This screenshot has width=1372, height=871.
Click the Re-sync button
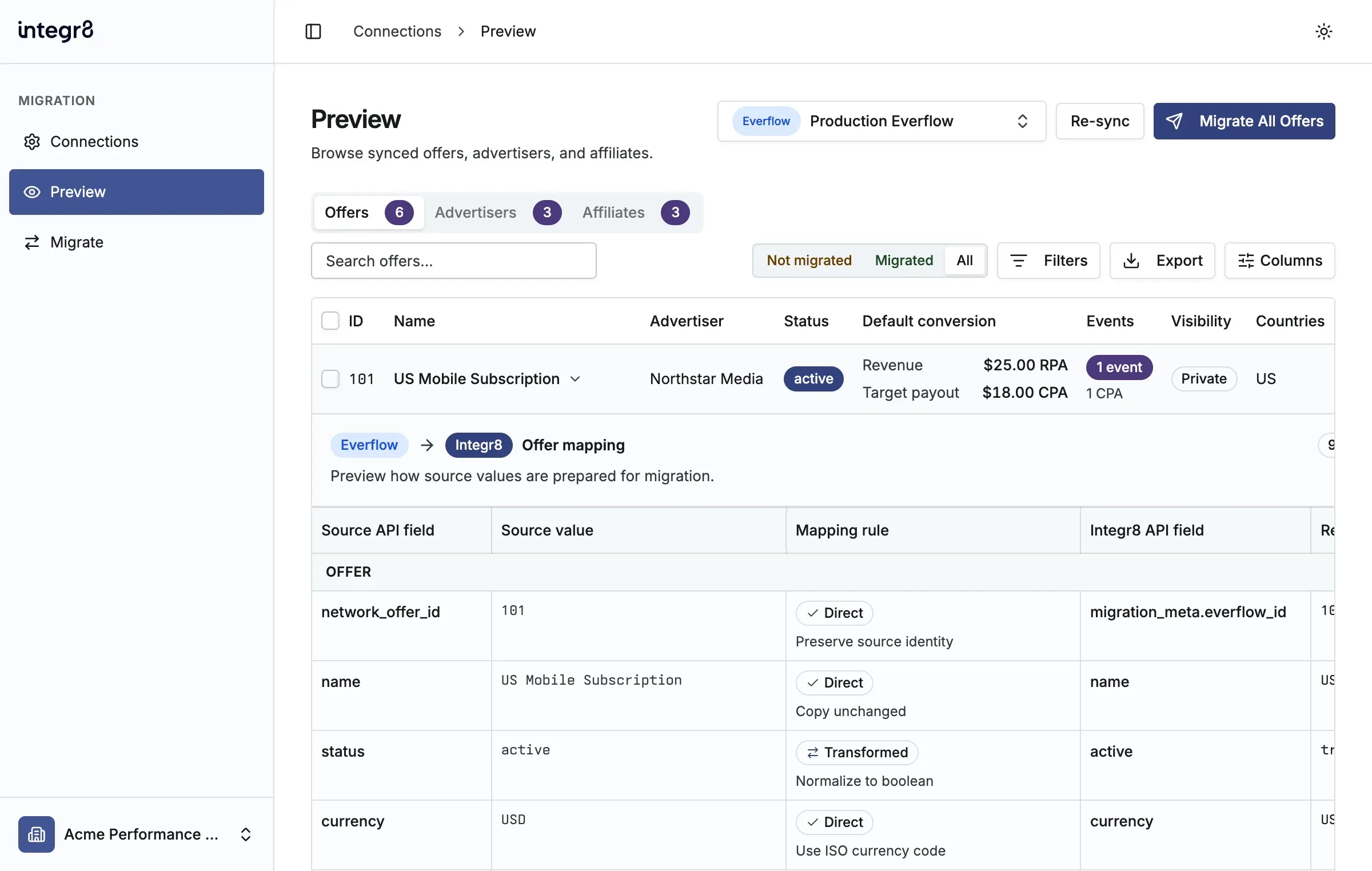[1100, 121]
